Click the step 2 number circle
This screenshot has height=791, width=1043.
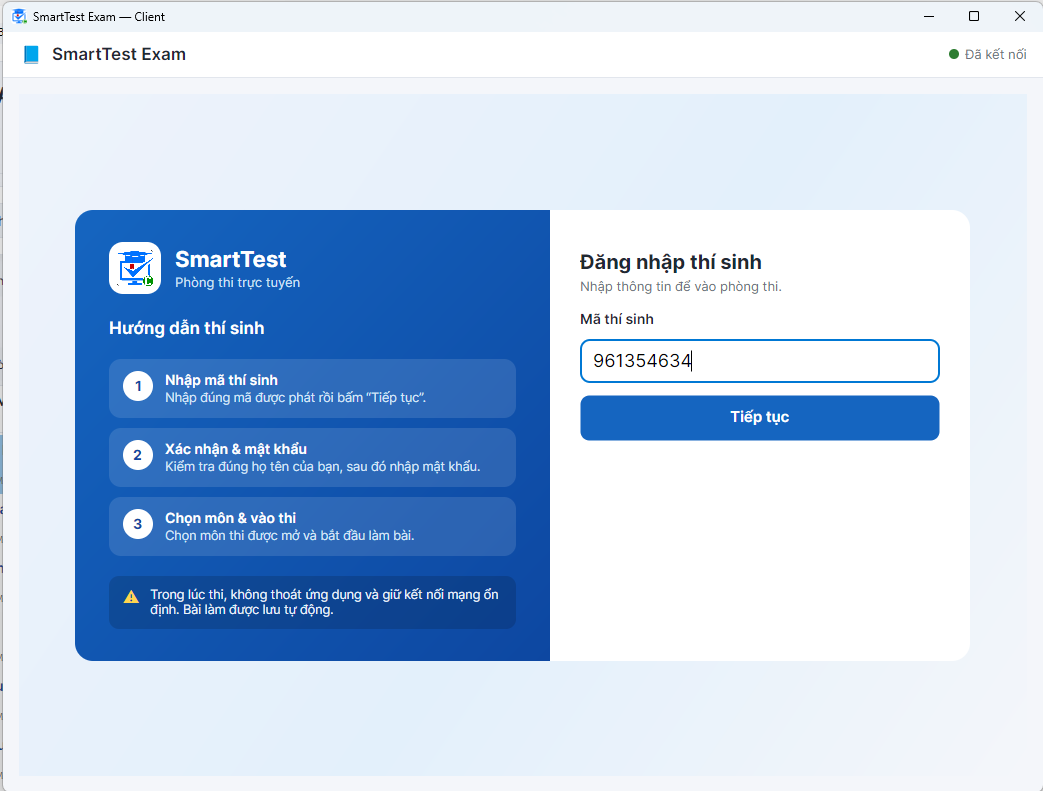(138, 456)
